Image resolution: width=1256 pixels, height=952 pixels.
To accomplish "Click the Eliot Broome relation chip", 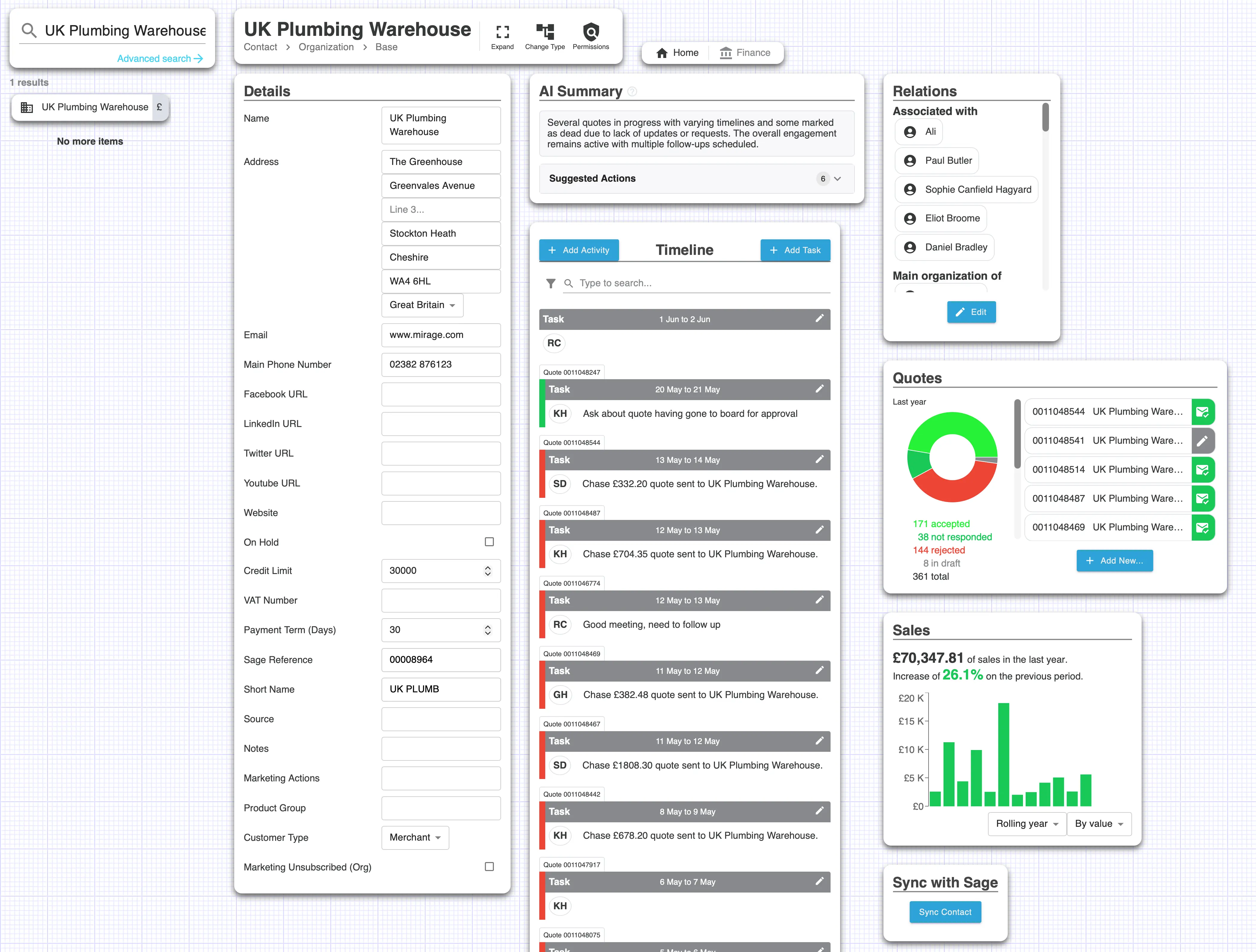I will pyautogui.click(x=941, y=219).
